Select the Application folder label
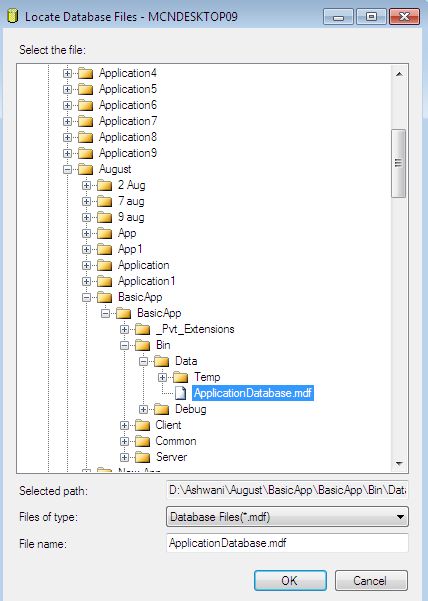Screen dimensions: 428x601 (143, 265)
